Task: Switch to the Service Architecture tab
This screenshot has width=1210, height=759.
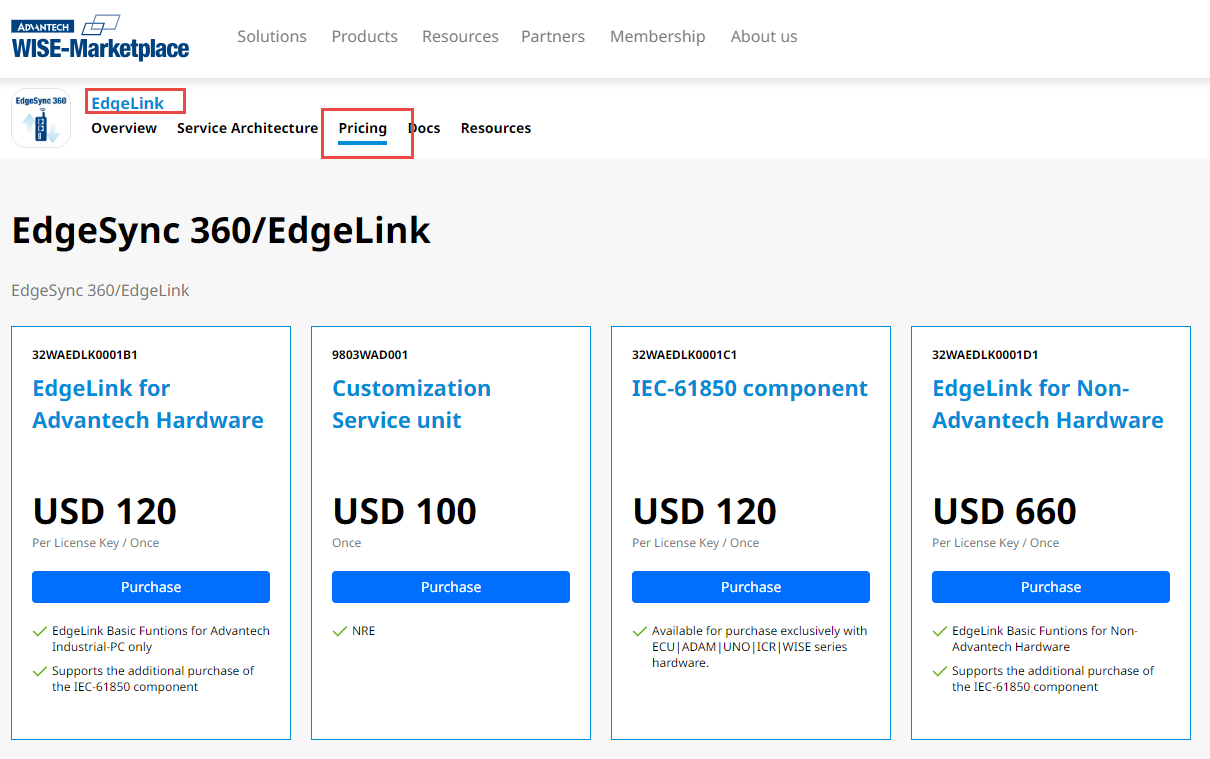Action: point(247,128)
